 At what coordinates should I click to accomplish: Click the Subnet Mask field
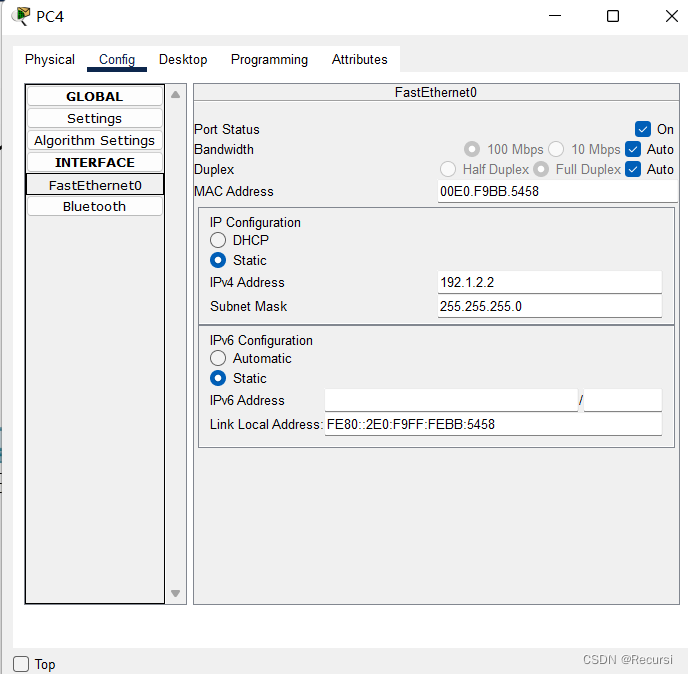550,306
